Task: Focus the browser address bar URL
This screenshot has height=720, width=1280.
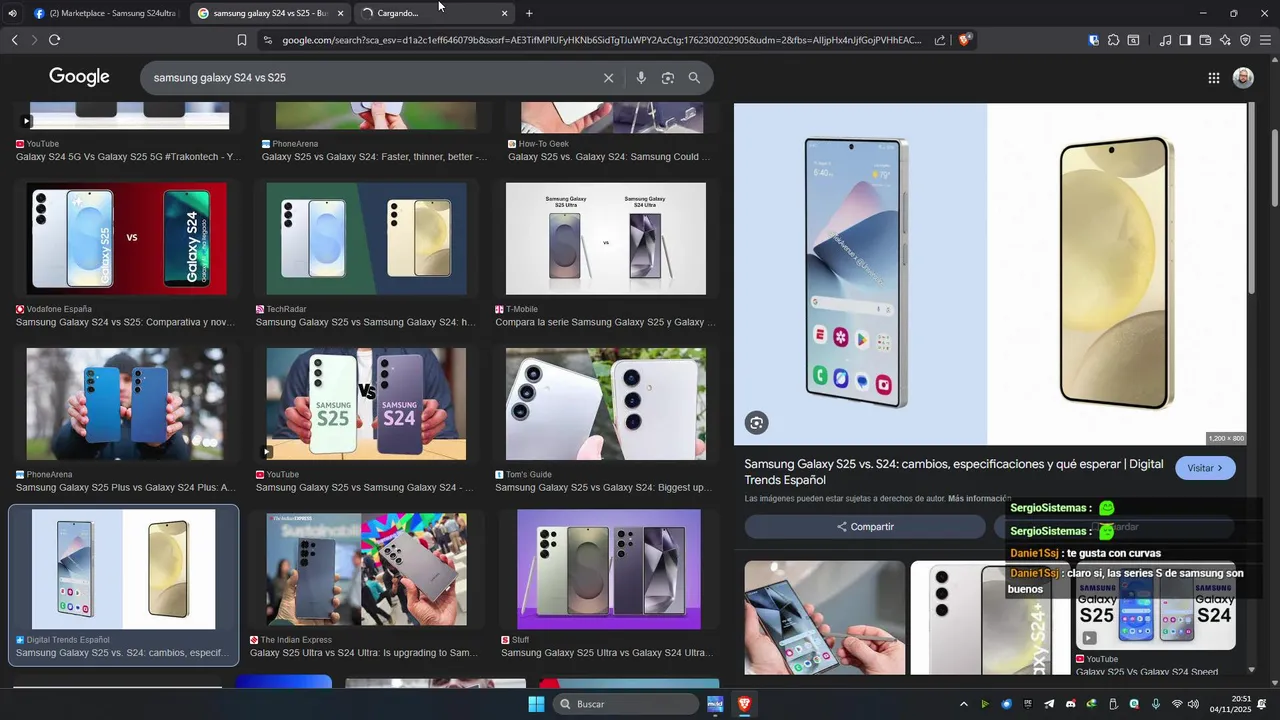Action: coord(602,40)
